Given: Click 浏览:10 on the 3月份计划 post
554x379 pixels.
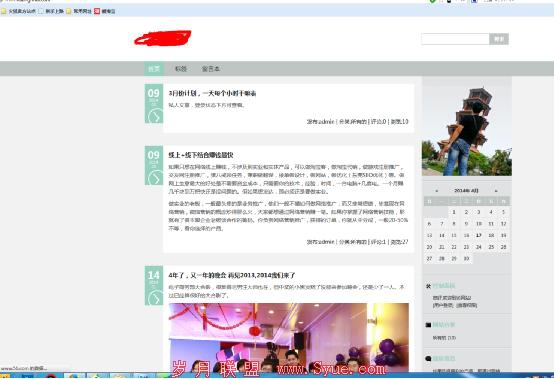Looking at the screenshot, I should coord(399,122).
